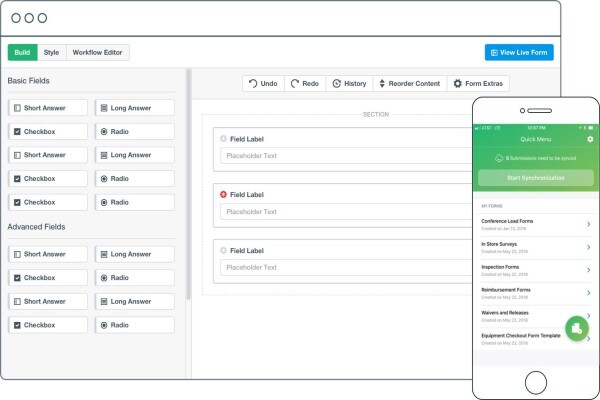
Task: Click the Undo arrow icon
Action: tap(253, 83)
